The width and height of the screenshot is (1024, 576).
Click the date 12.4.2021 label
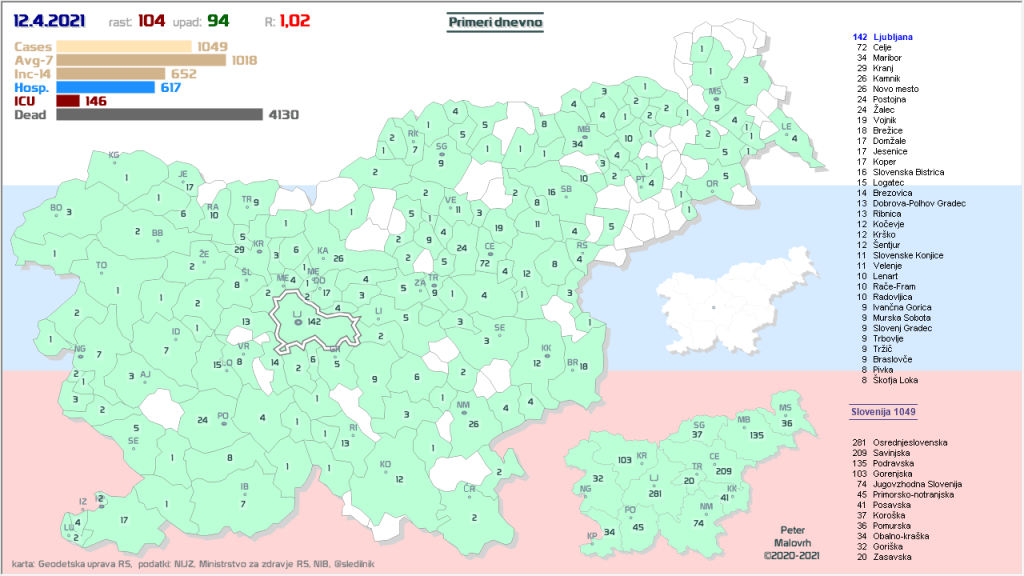click(x=49, y=19)
